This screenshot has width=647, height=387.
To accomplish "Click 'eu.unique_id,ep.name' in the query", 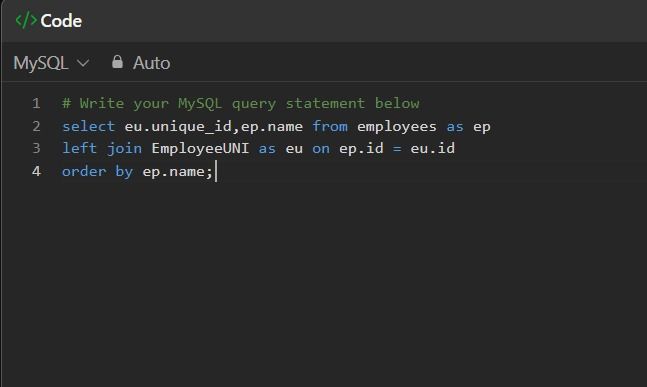I will coord(214,127).
